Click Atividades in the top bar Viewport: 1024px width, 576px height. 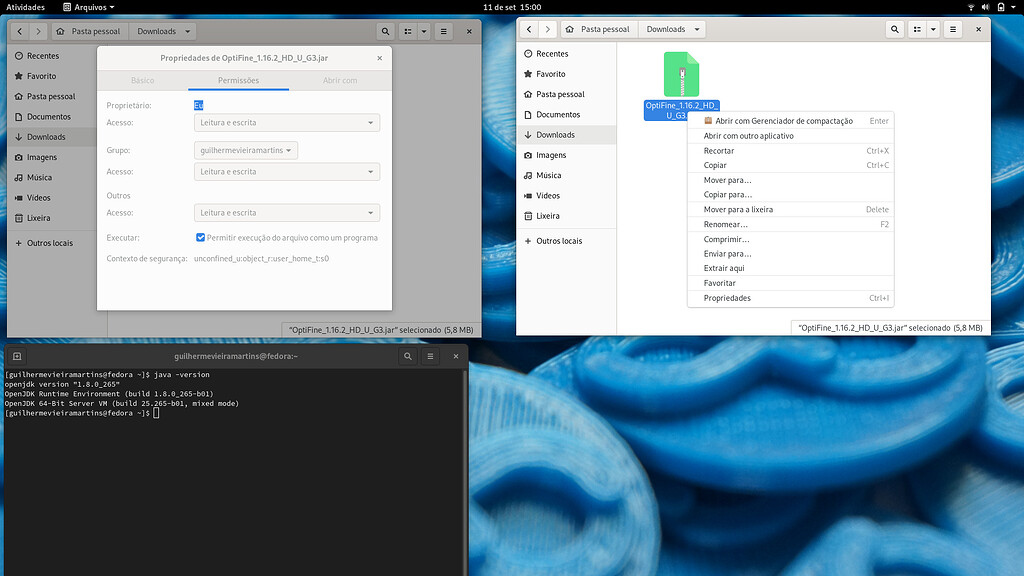click(25, 7)
